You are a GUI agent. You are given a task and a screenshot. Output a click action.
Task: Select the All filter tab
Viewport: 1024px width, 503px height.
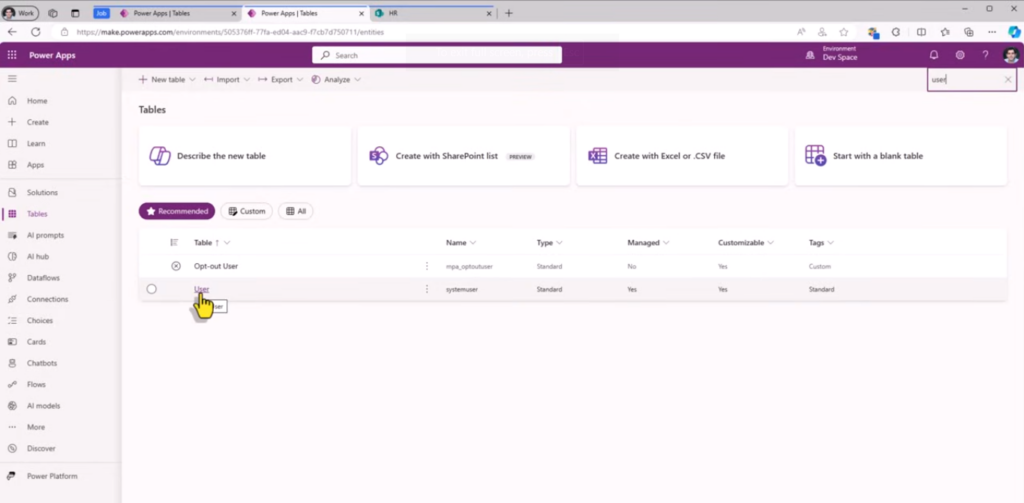point(296,211)
